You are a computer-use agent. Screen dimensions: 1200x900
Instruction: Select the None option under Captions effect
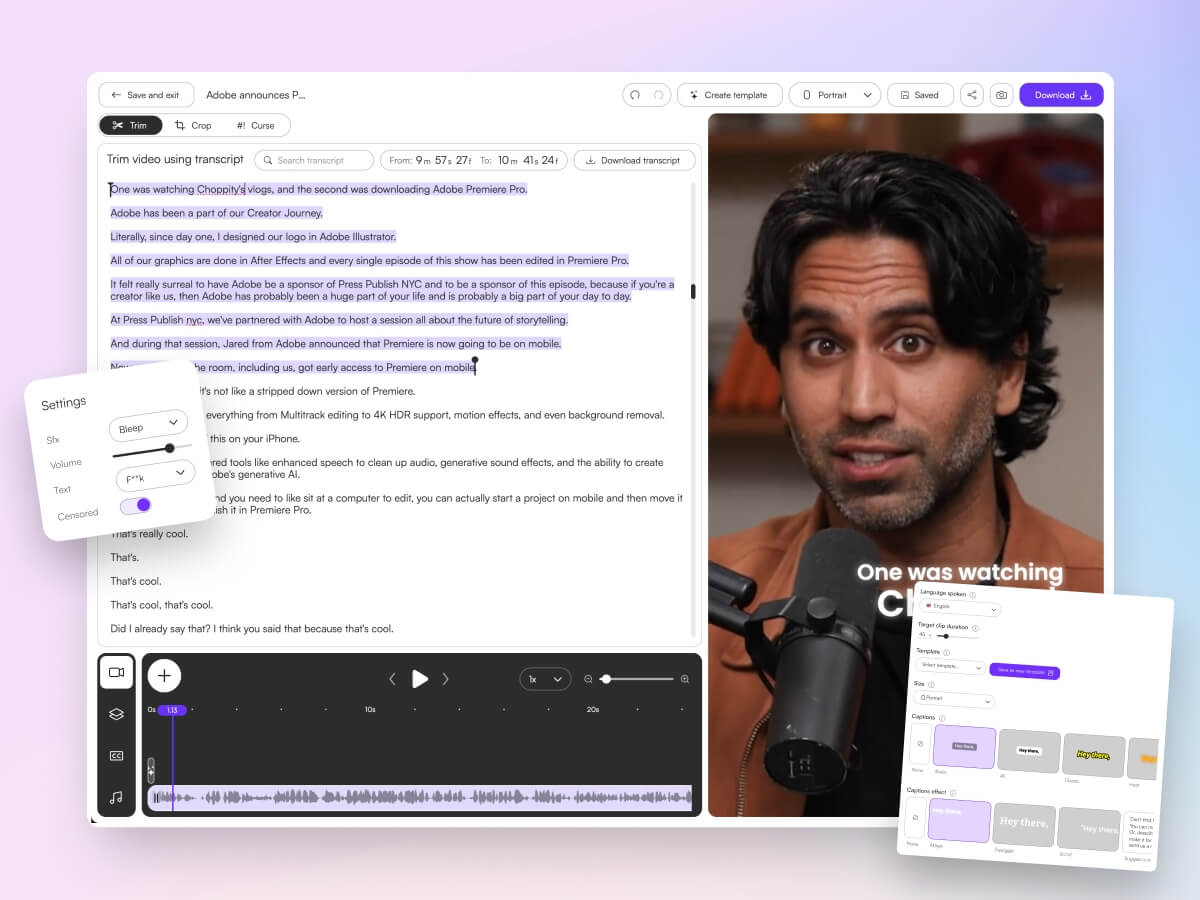tap(916, 819)
